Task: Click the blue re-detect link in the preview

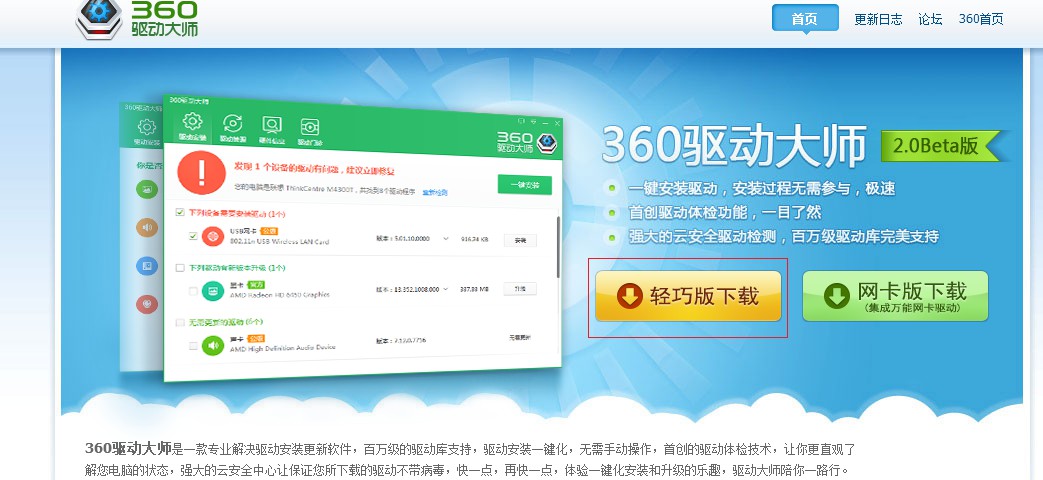Action: 435,192
